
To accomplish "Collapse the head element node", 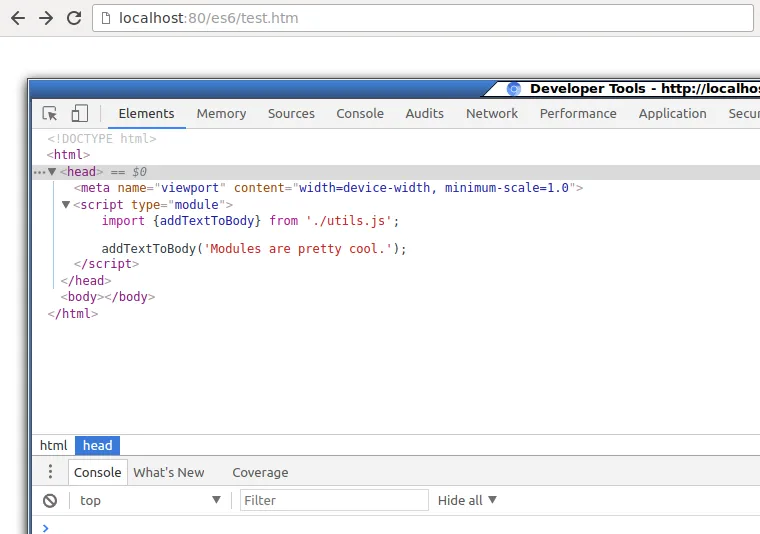I will point(52,172).
